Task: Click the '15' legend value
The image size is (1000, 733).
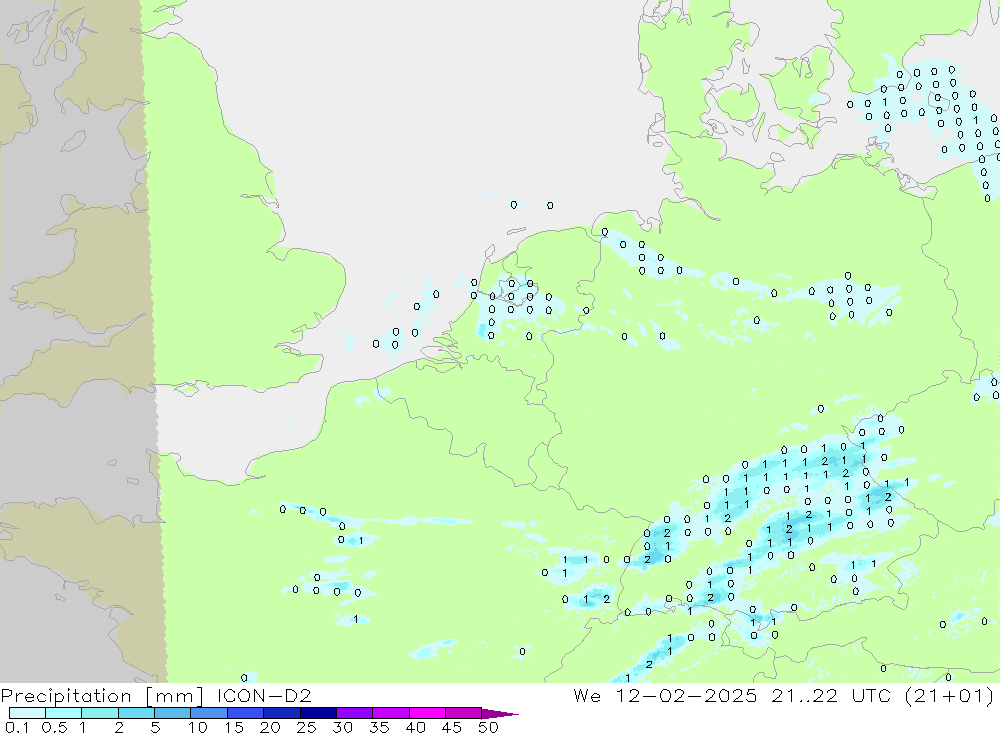Action: point(233,727)
